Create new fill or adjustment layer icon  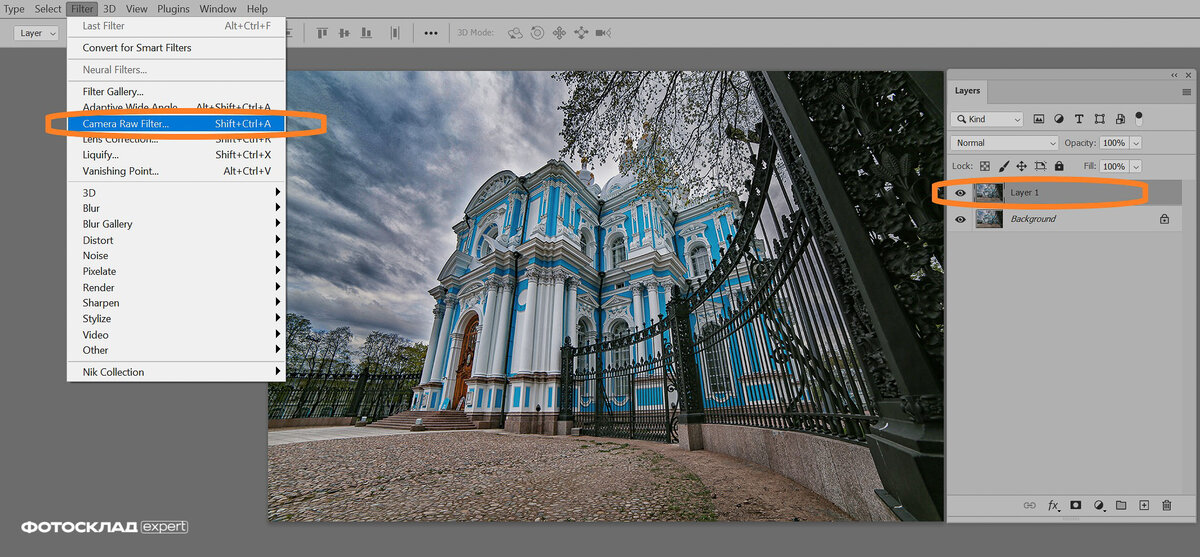pyautogui.click(x=1099, y=506)
